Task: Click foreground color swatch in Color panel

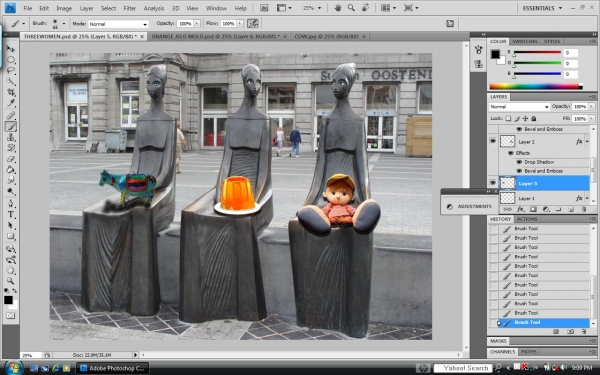Action: (495, 54)
